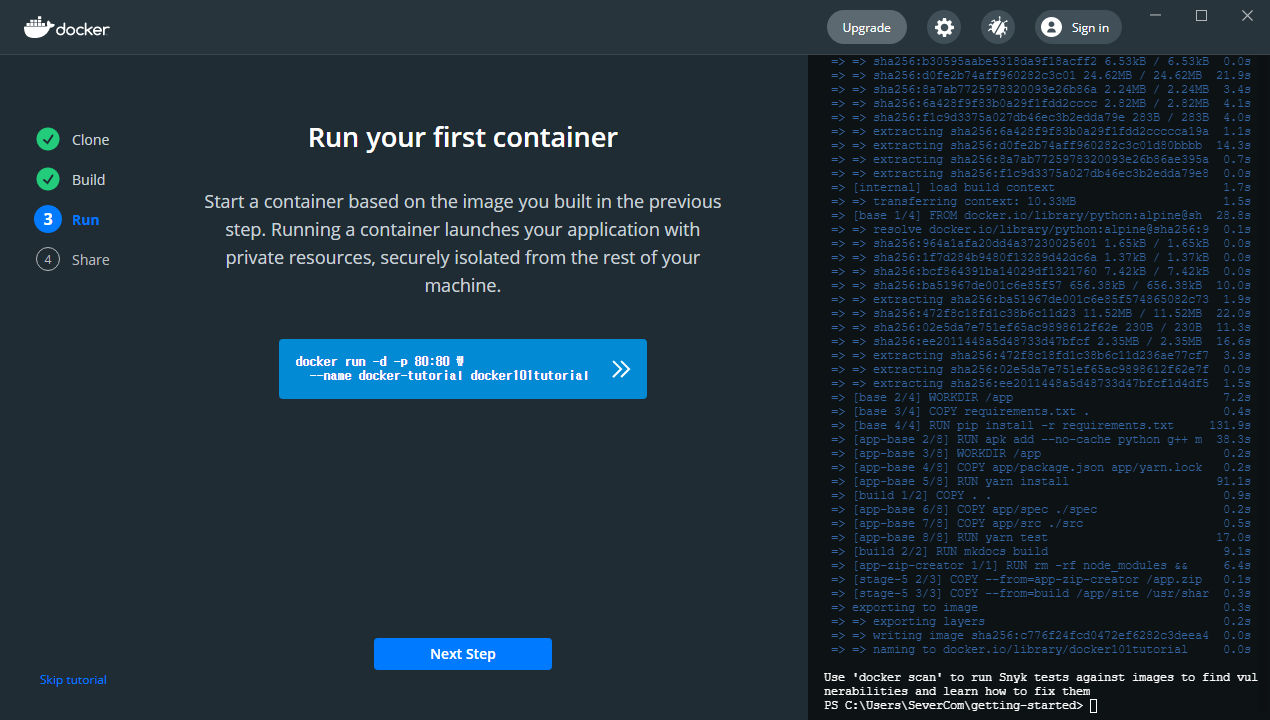Image resolution: width=1270 pixels, height=720 pixels.
Task: Click the step 4 circle icon
Action: coord(48,259)
